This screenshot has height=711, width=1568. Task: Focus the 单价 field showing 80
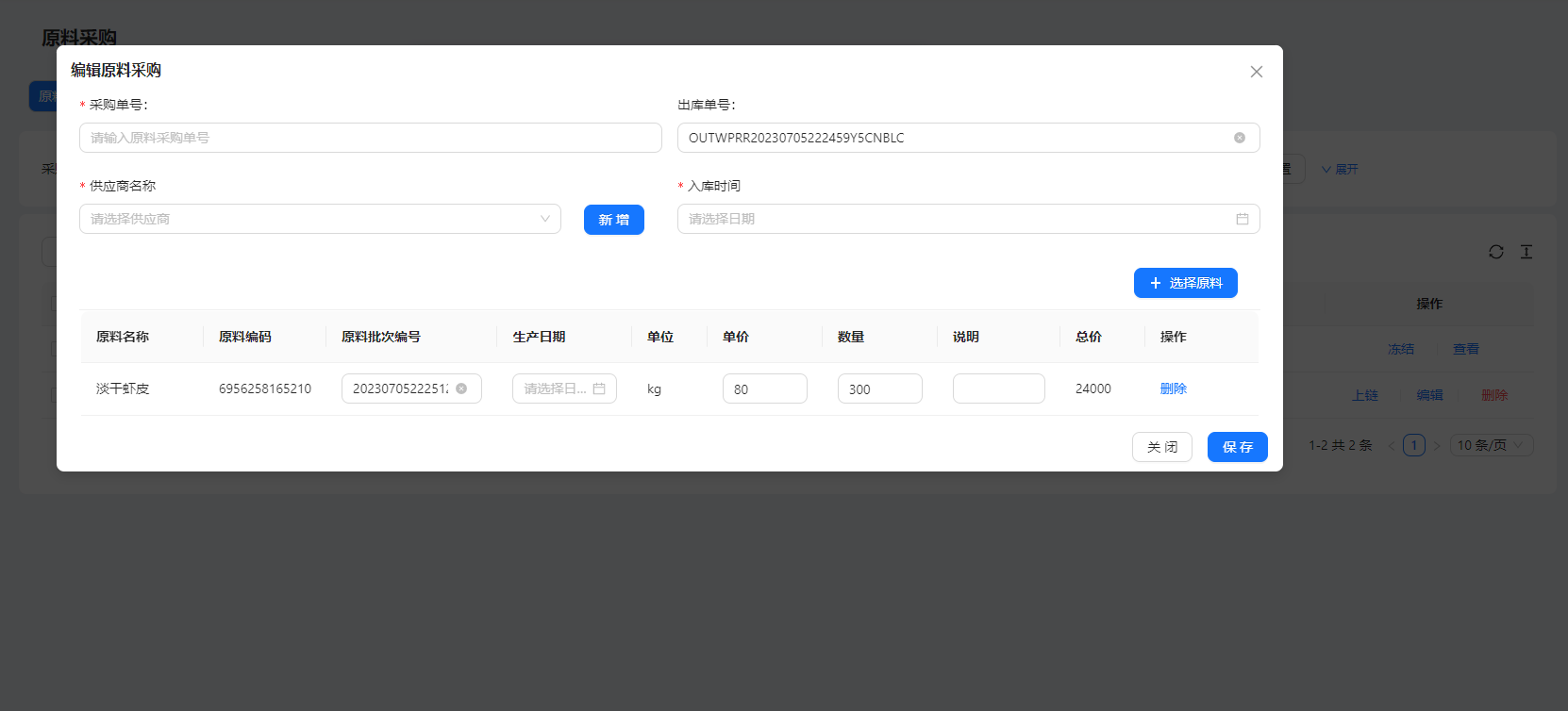pyautogui.click(x=764, y=389)
